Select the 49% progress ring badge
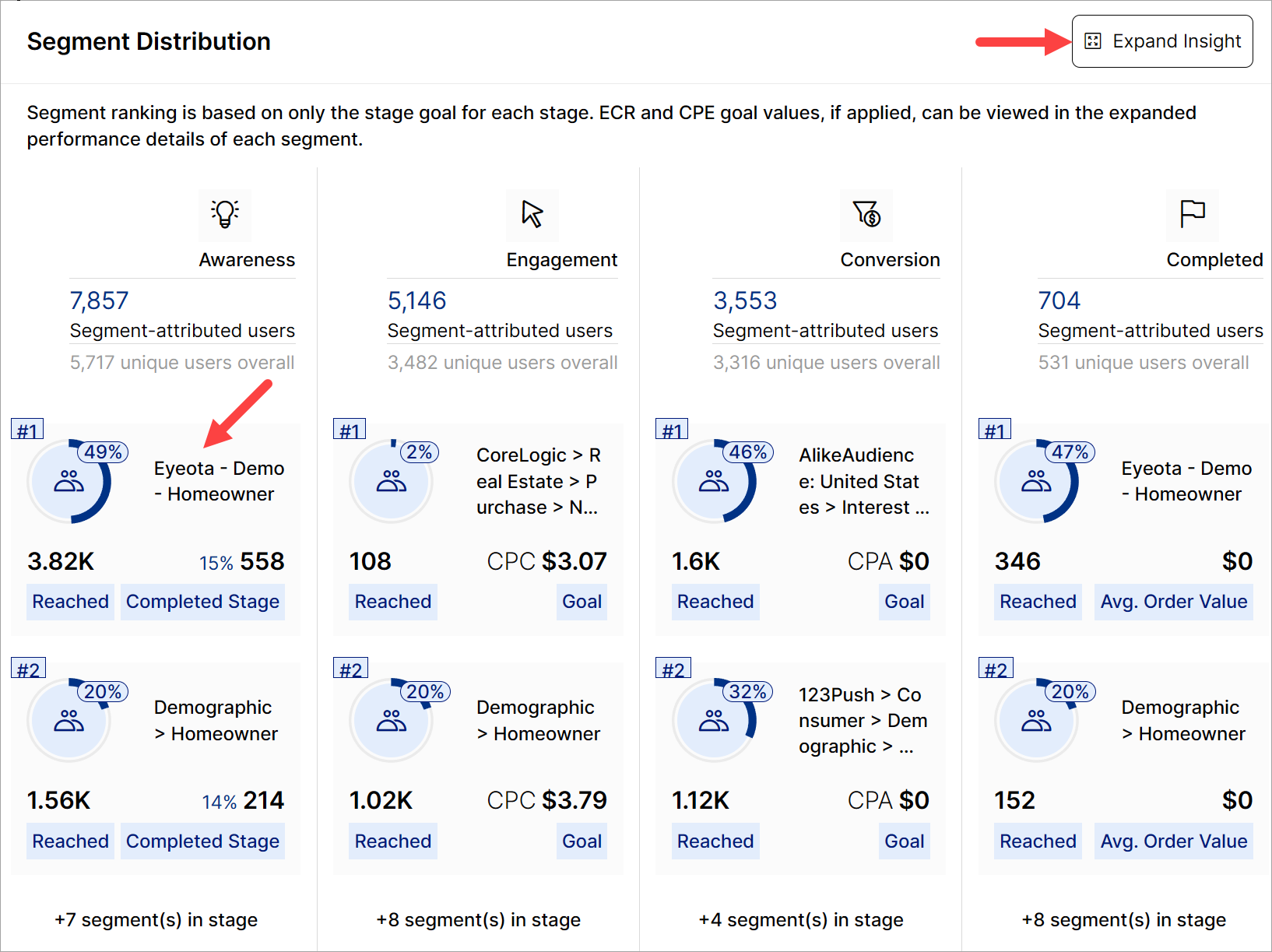The image size is (1272, 952). (103, 452)
